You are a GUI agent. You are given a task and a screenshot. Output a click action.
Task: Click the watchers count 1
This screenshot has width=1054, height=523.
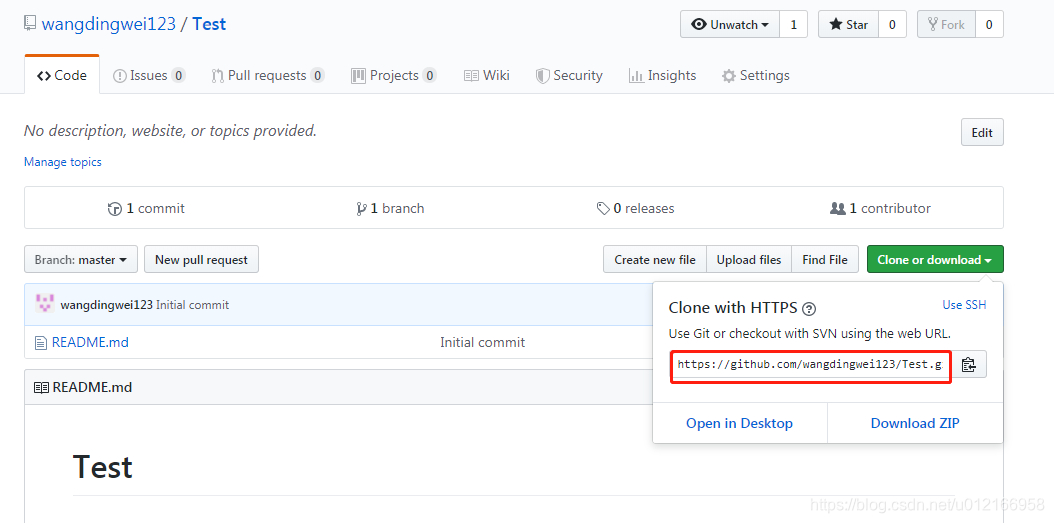pos(793,24)
